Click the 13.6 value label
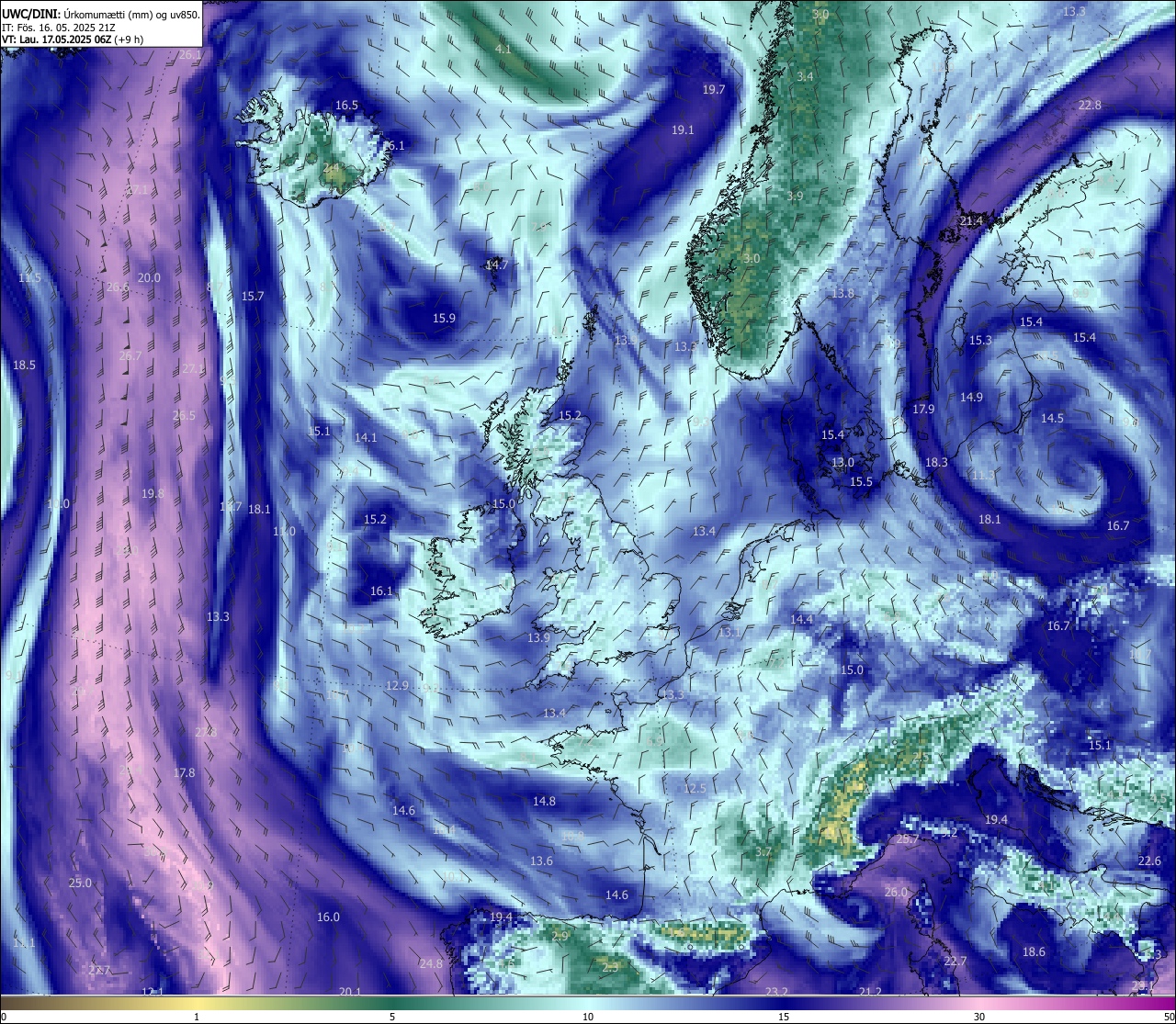 [541, 861]
